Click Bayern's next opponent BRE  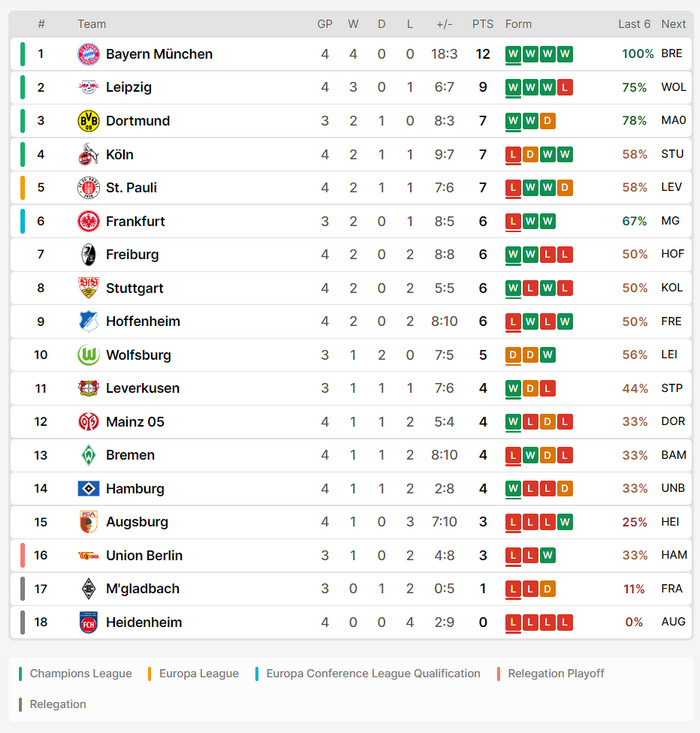click(x=672, y=54)
